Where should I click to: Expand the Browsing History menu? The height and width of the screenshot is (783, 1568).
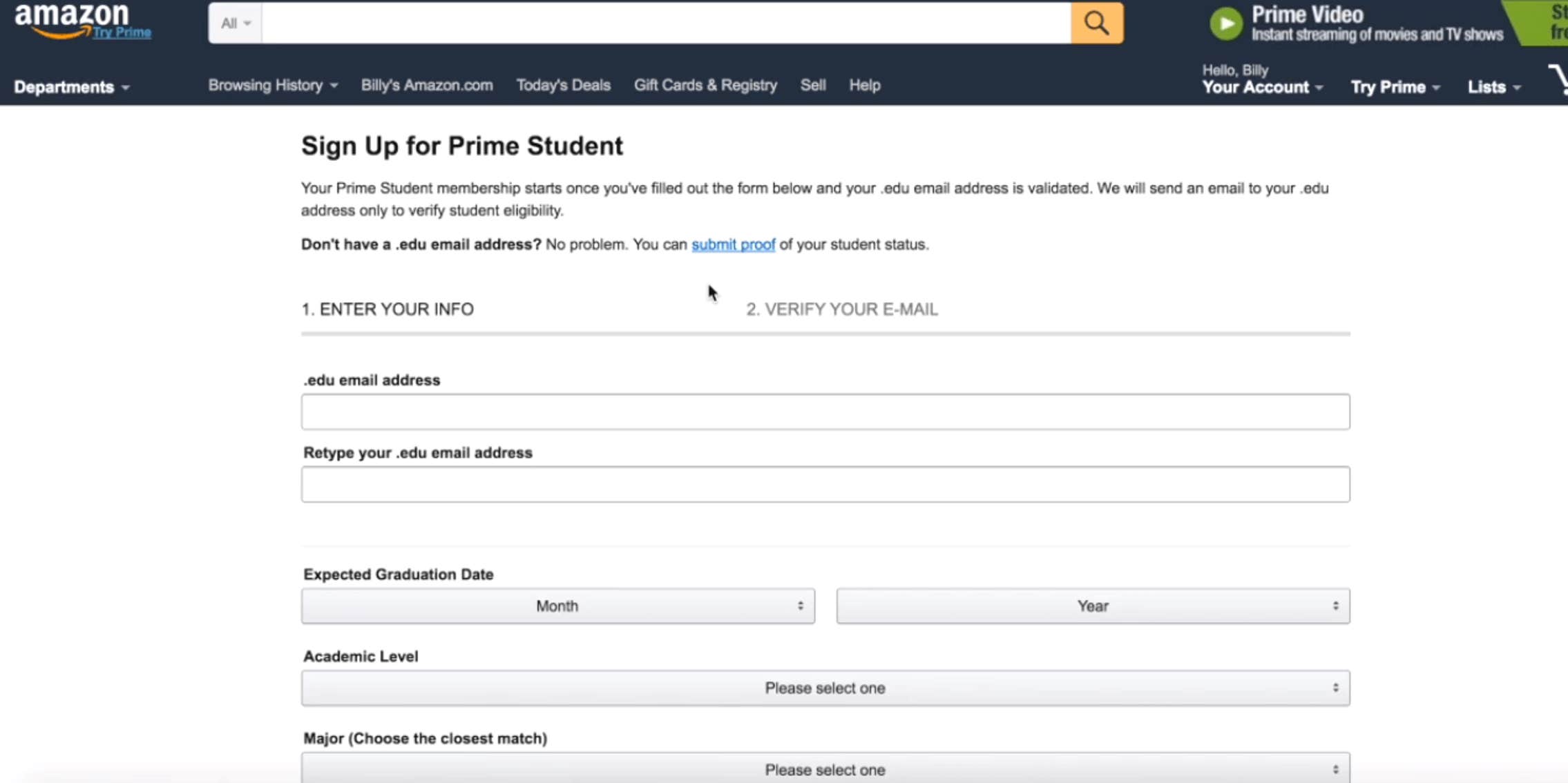271,85
